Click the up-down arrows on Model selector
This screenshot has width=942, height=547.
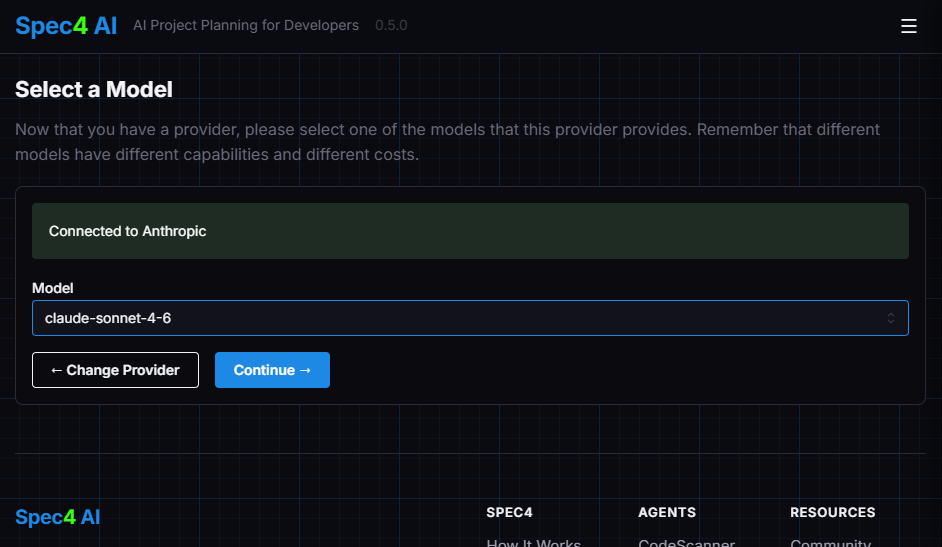[x=891, y=318]
